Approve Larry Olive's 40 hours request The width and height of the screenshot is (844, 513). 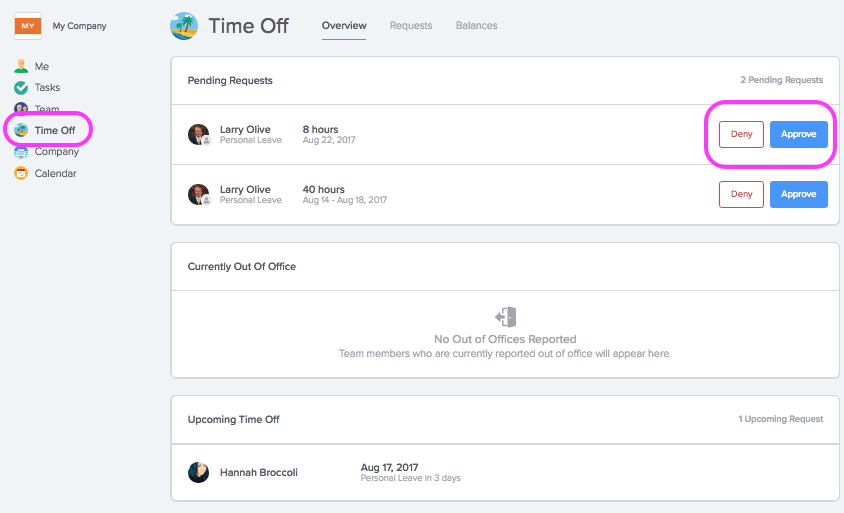pyautogui.click(x=799, y=194)
